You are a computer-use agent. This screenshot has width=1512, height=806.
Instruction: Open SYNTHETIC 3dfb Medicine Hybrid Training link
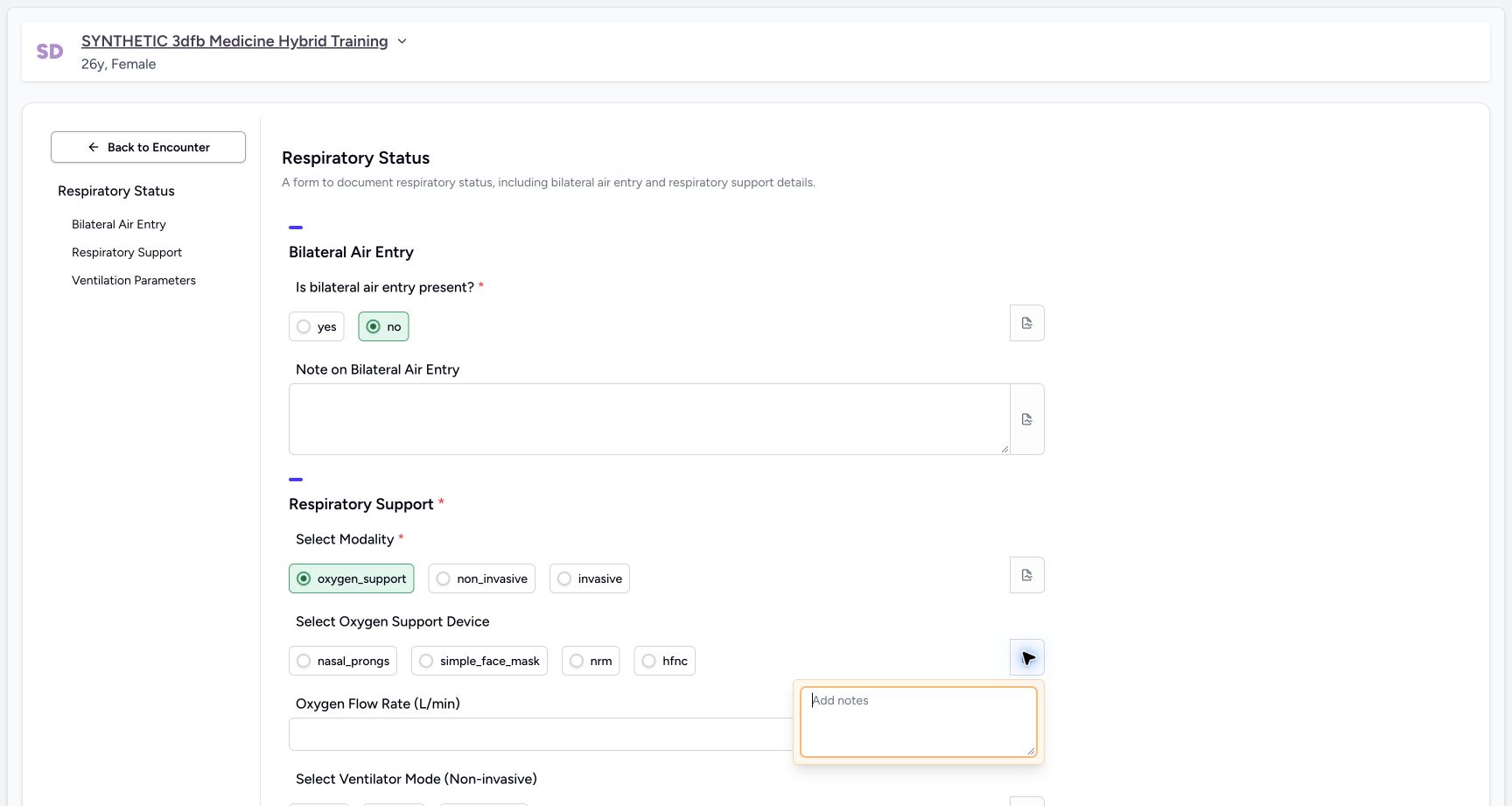point(234,41)
